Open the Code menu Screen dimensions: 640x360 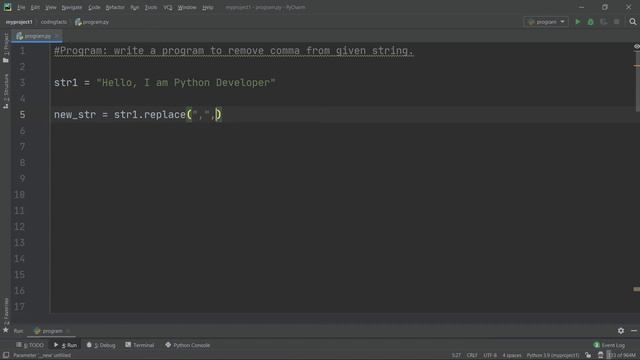(94, 7)
